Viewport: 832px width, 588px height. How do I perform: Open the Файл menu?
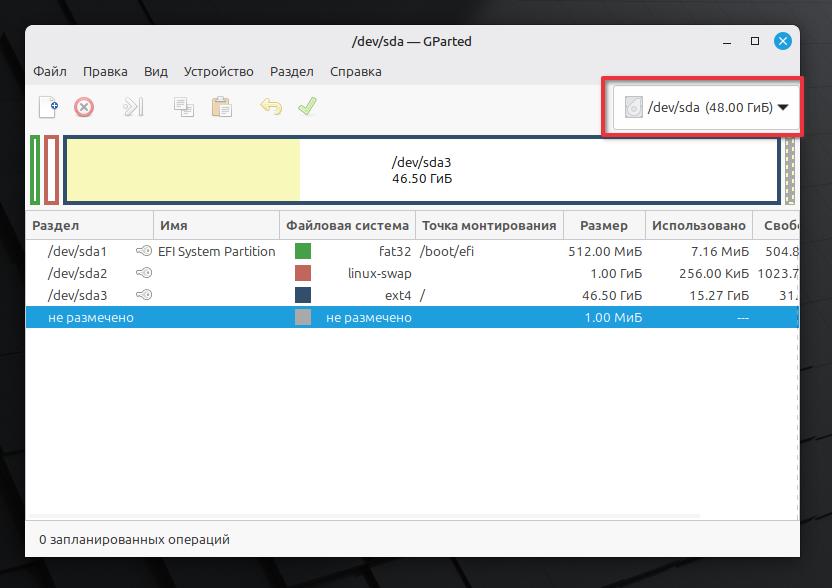tap(50, 72)
